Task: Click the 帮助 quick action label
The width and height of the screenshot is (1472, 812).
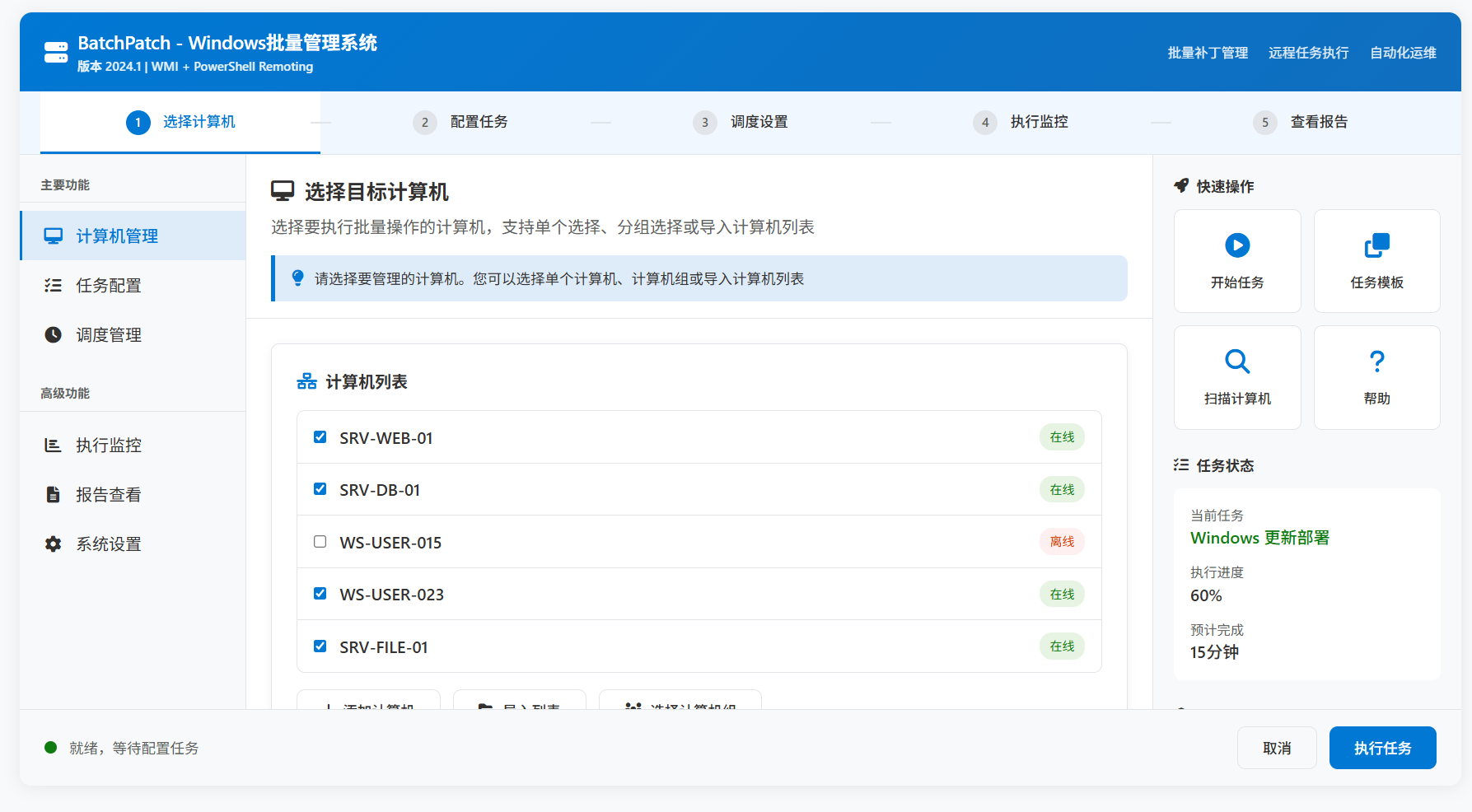Action: (1377, 399)
